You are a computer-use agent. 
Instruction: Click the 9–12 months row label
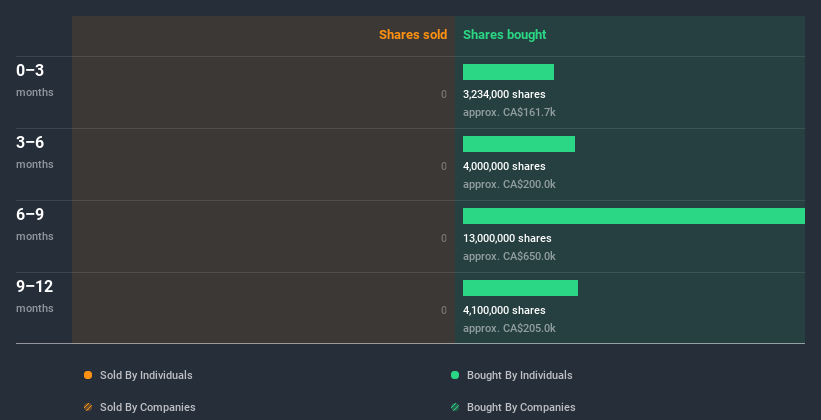tap(35, 296)
